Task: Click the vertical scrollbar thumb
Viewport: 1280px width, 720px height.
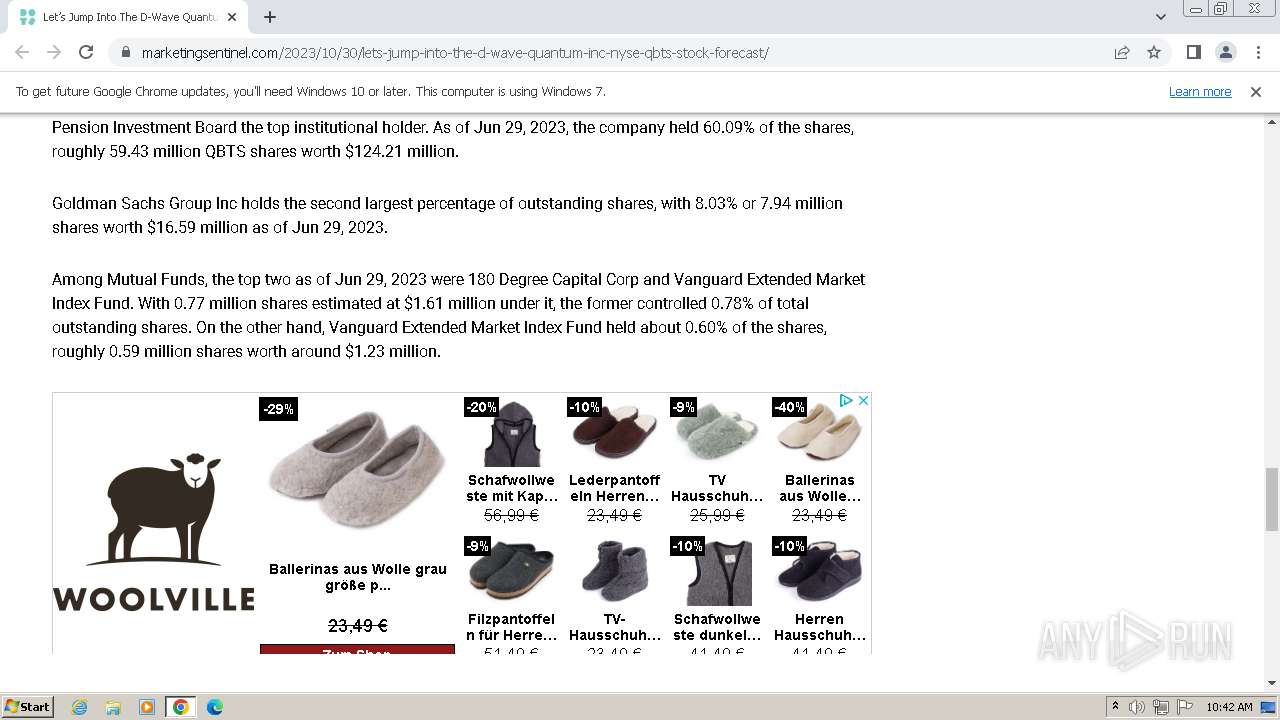Action: (1272, 499)
